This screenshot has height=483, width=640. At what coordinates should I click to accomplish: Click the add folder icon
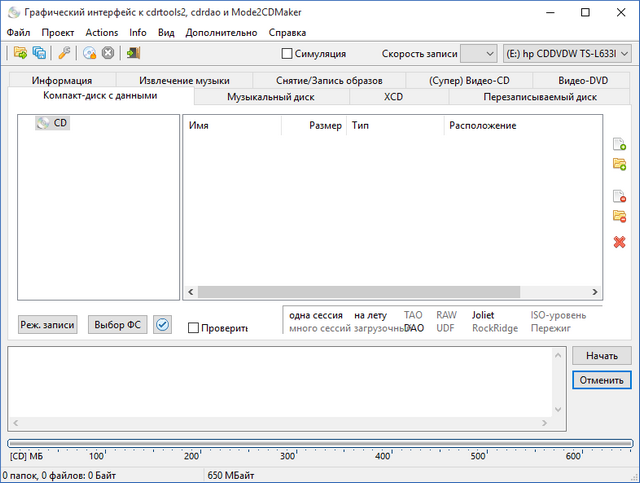(x=619, y=164)
